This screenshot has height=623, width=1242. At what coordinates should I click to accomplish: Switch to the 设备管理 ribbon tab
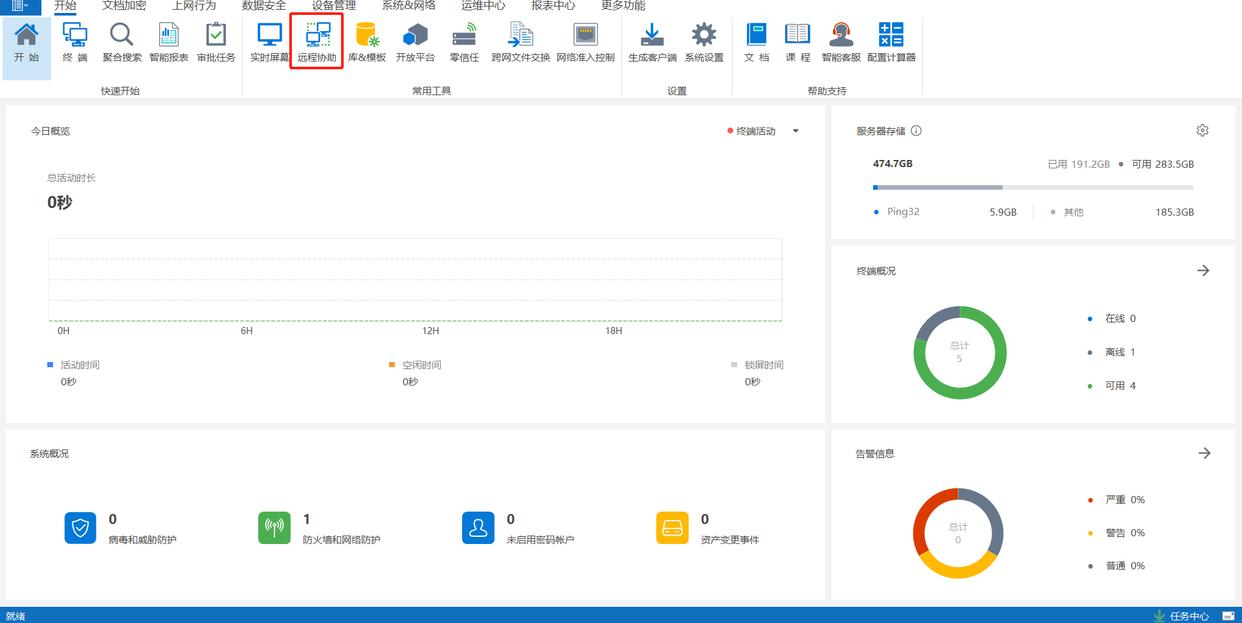point(333,6)
